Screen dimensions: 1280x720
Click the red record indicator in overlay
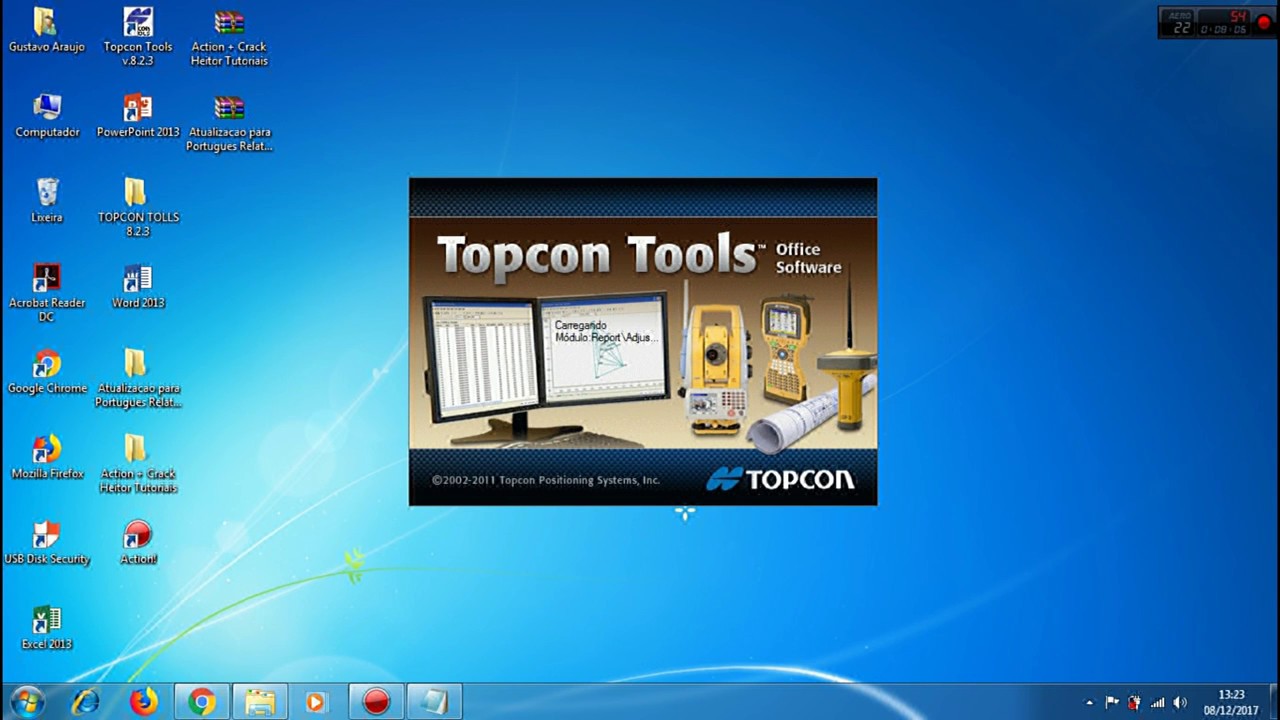[1265, 23]
